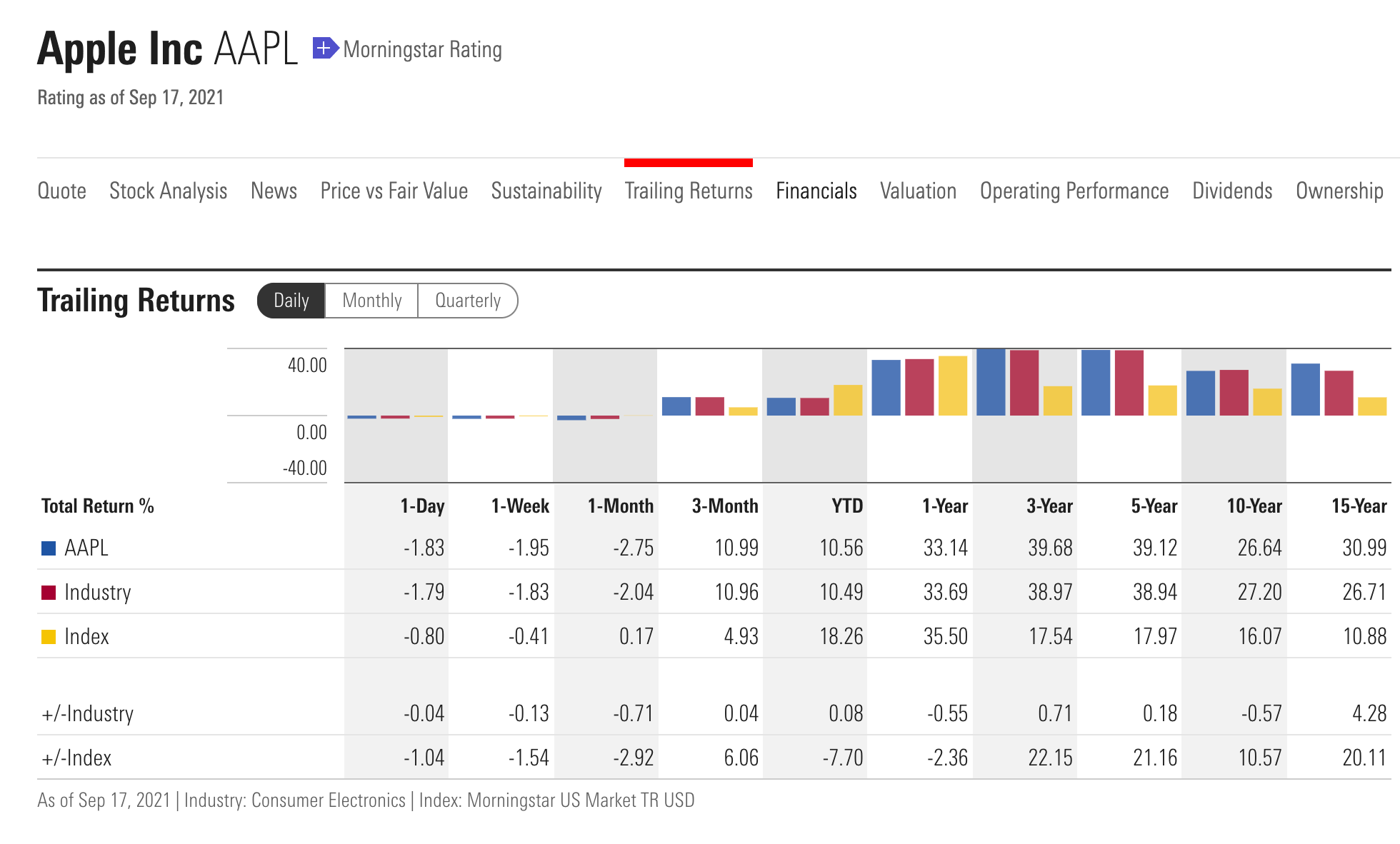Click AAPL 3-Year value 39.68
This screenshot has width=1400, height=844.
[1050, 548]
